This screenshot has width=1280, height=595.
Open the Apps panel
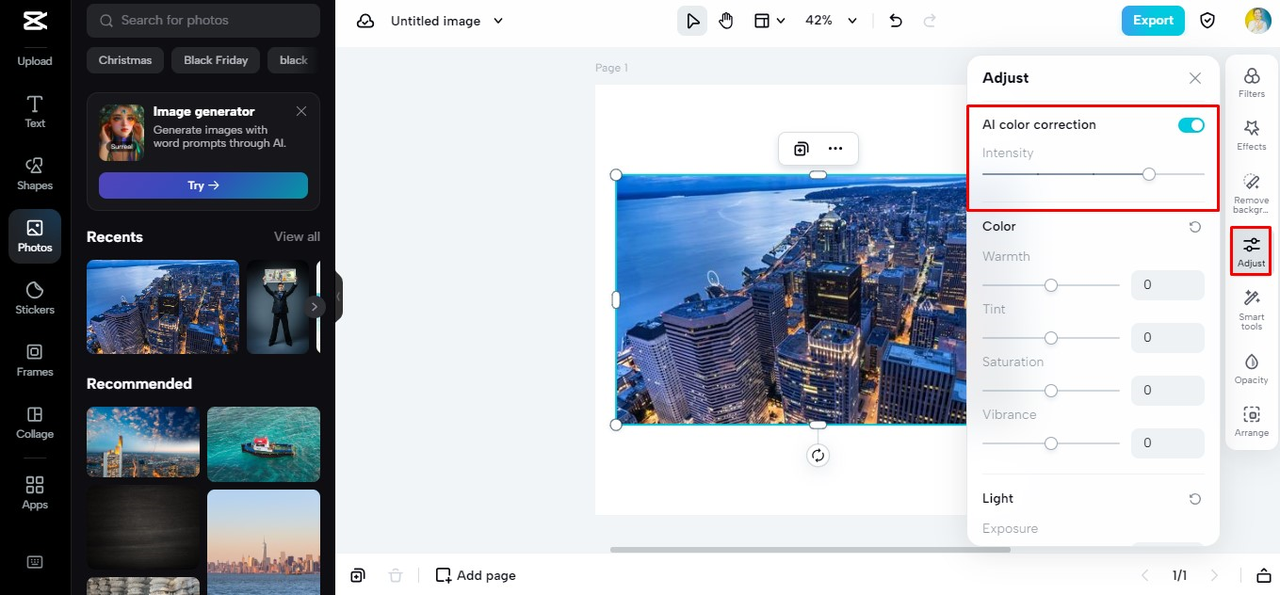[x=35, y=493]
